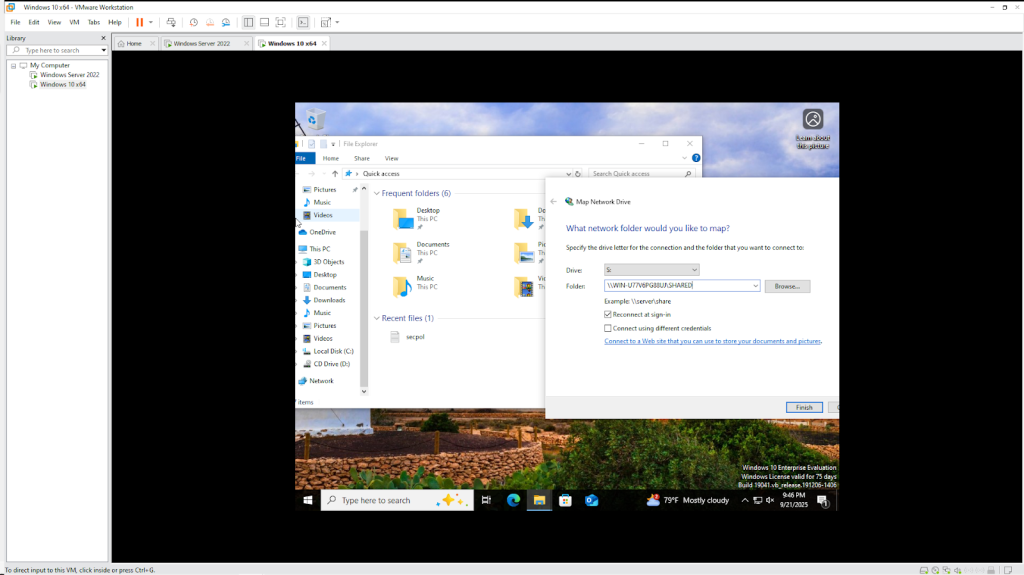Open Microsoft Edge from the guest taskbar
Screen dimensions: 1024x575
[513, 500]
